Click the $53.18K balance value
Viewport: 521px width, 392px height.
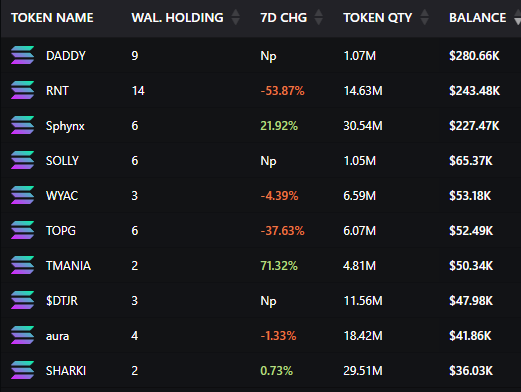(470, 196)
